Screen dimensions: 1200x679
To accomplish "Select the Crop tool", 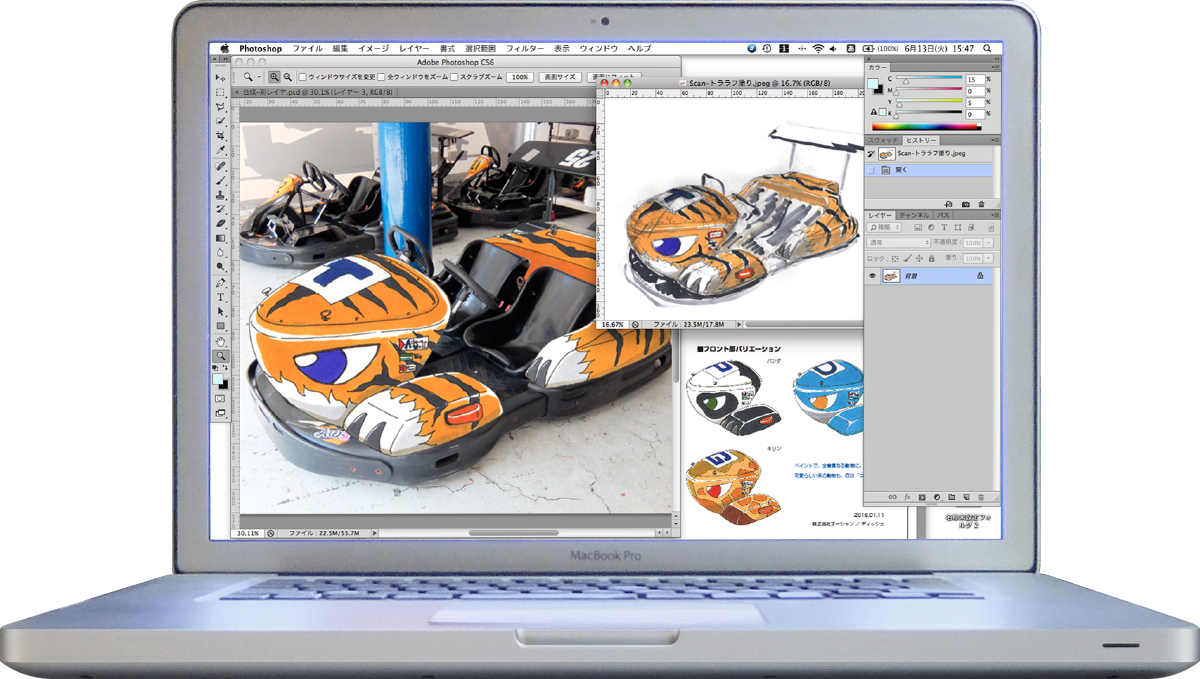I will [220, 135].
